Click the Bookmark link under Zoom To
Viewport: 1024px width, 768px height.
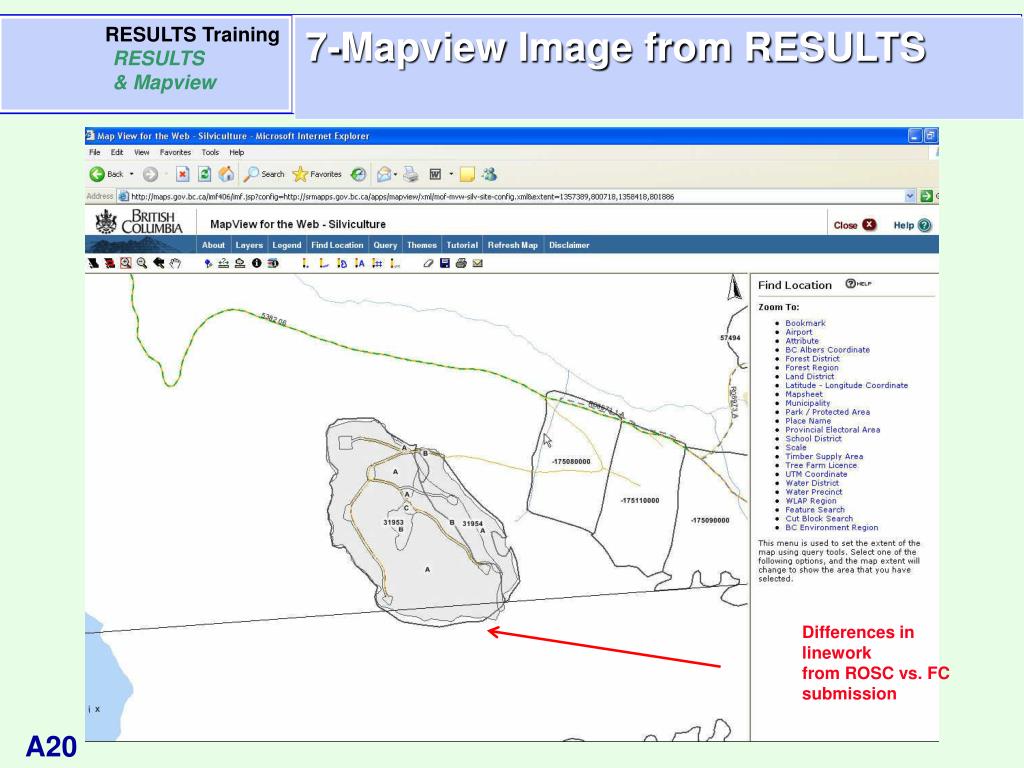[x=805, y=323]
